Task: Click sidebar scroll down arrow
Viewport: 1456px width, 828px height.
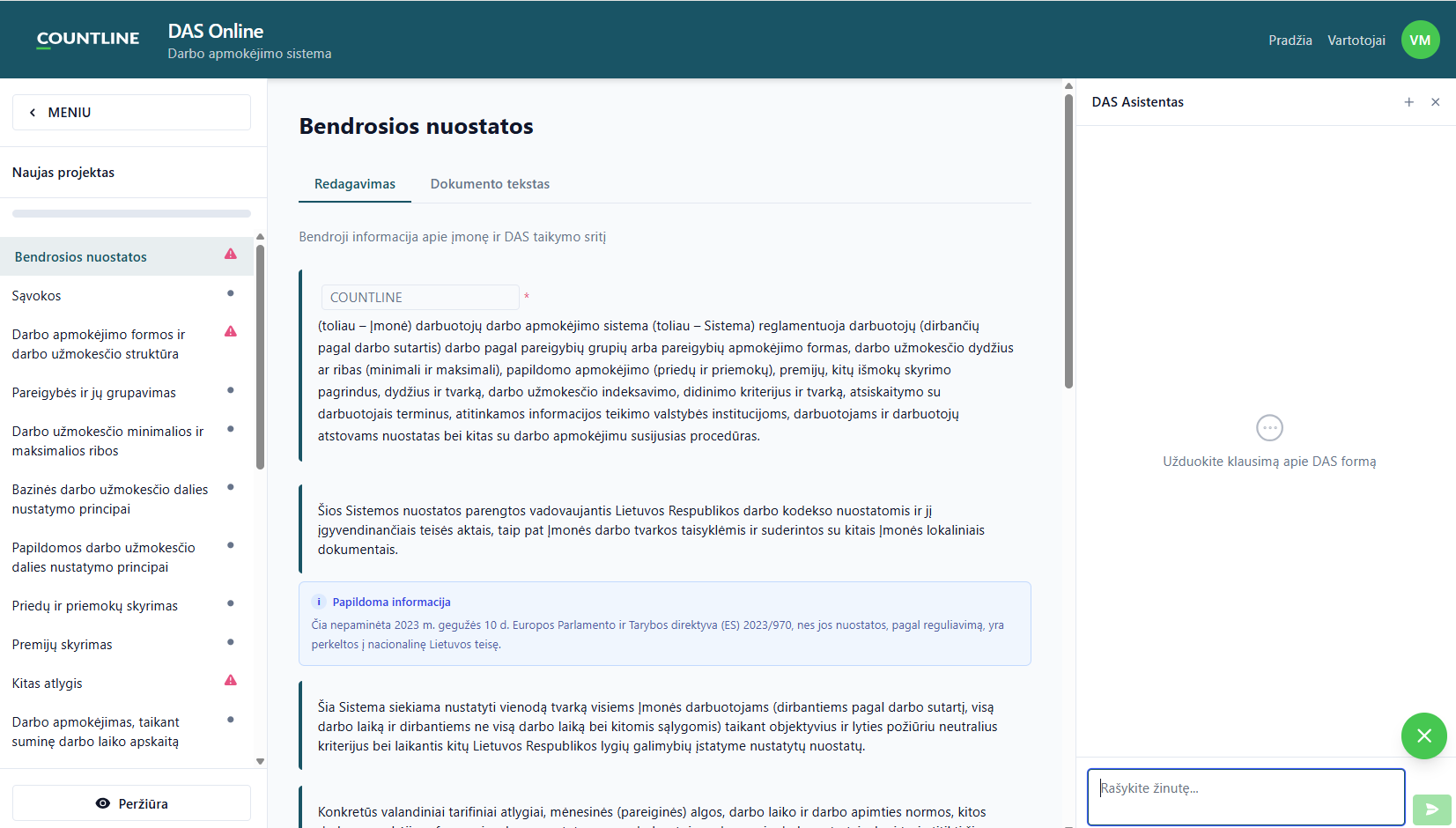Action: coord(260,761)
